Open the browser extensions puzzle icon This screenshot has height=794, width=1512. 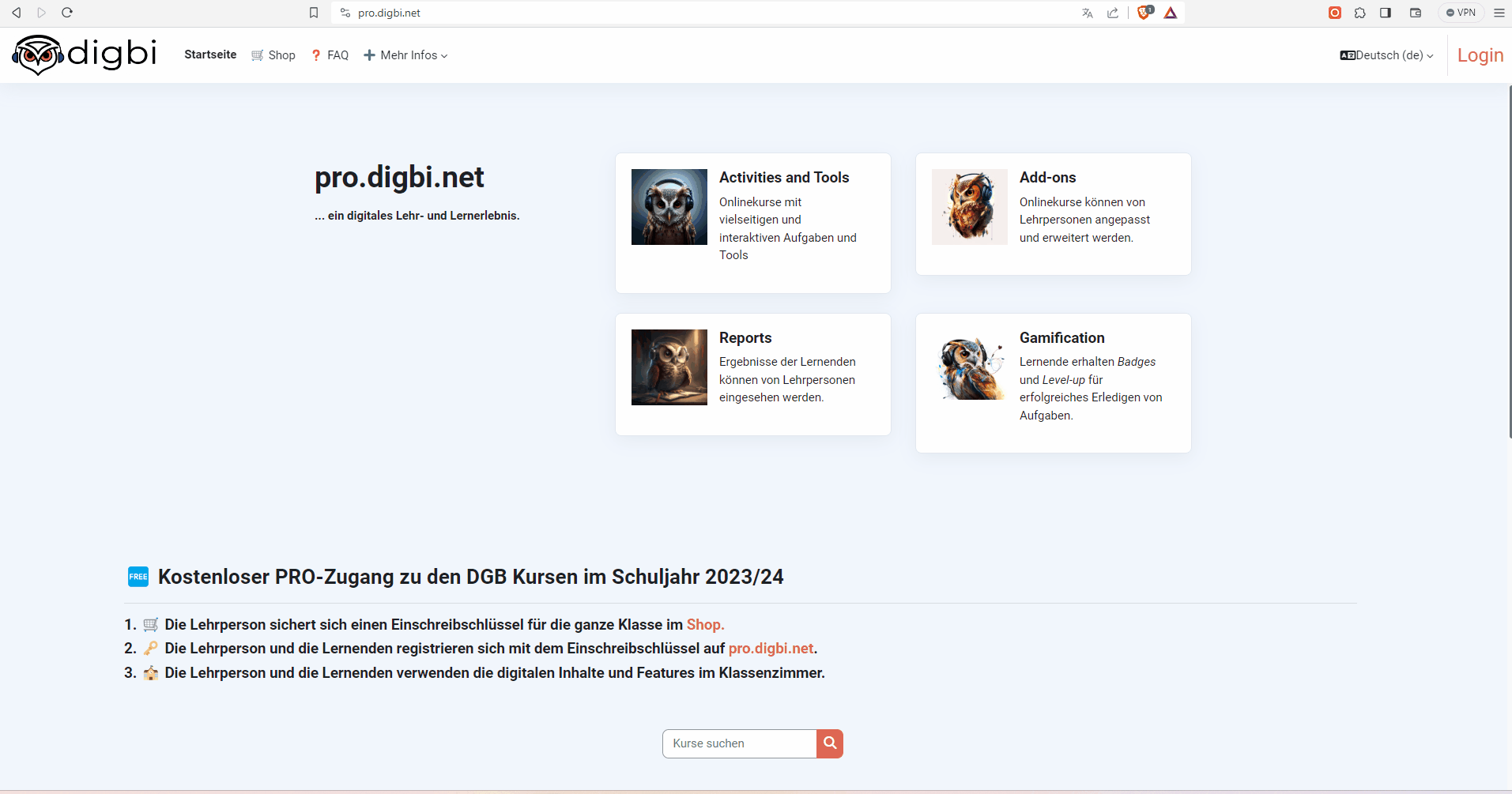1360,13
